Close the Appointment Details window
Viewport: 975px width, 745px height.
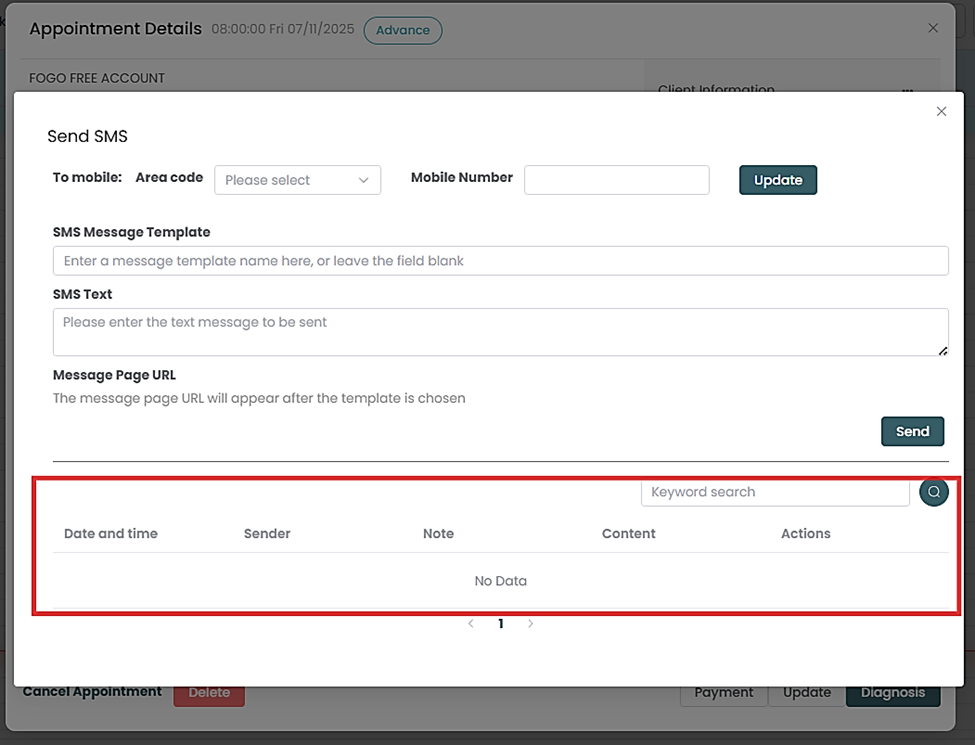pos(933,28)
